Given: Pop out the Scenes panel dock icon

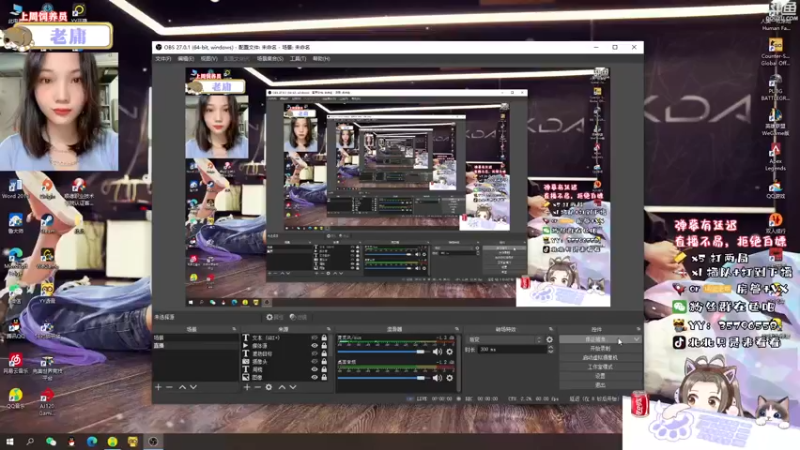Looking at the screenshot, I should coord(234,330).
